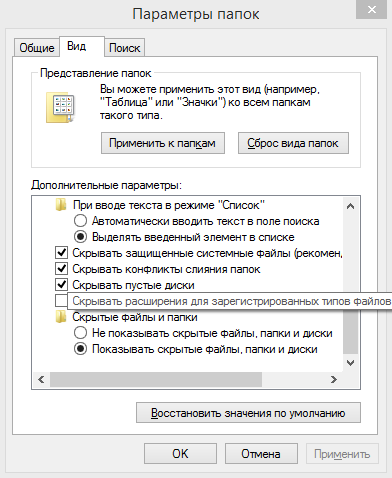Uncheck Скрывать пустые диски
392x478 pixels.
point(61,285)
